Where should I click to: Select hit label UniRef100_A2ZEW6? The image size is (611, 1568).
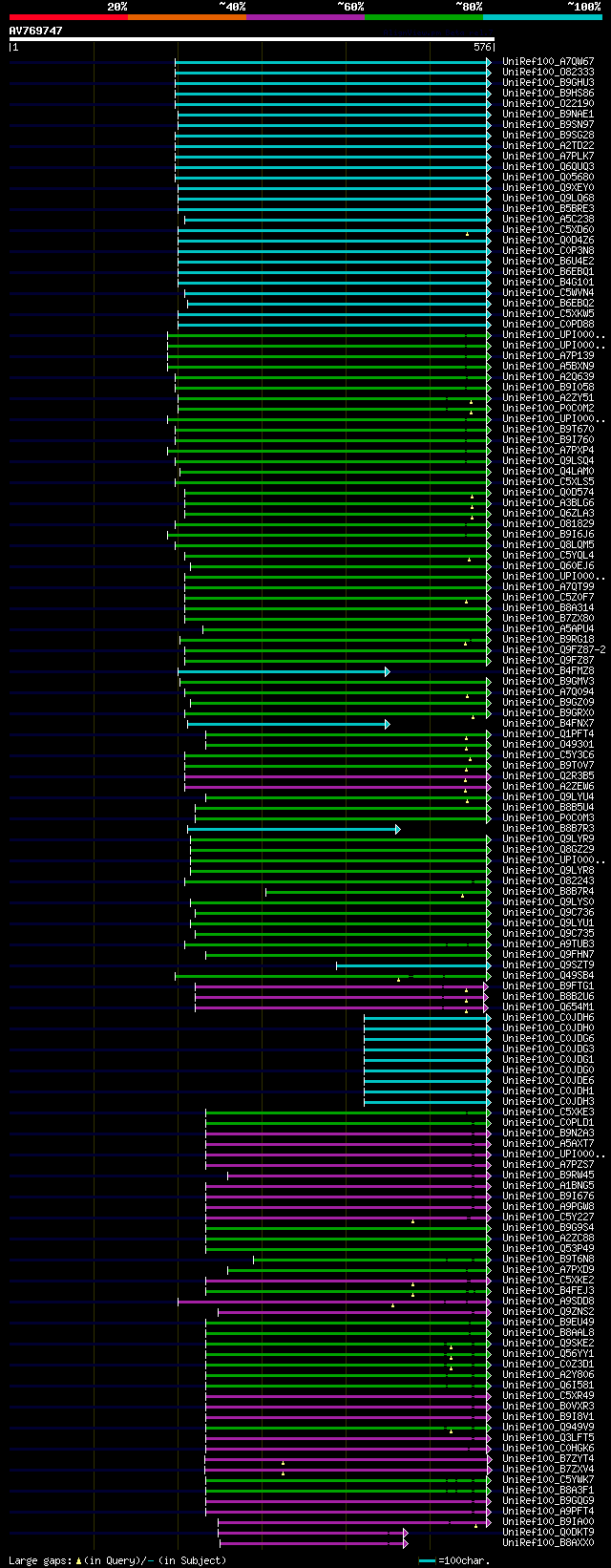(x=548, y=787)
